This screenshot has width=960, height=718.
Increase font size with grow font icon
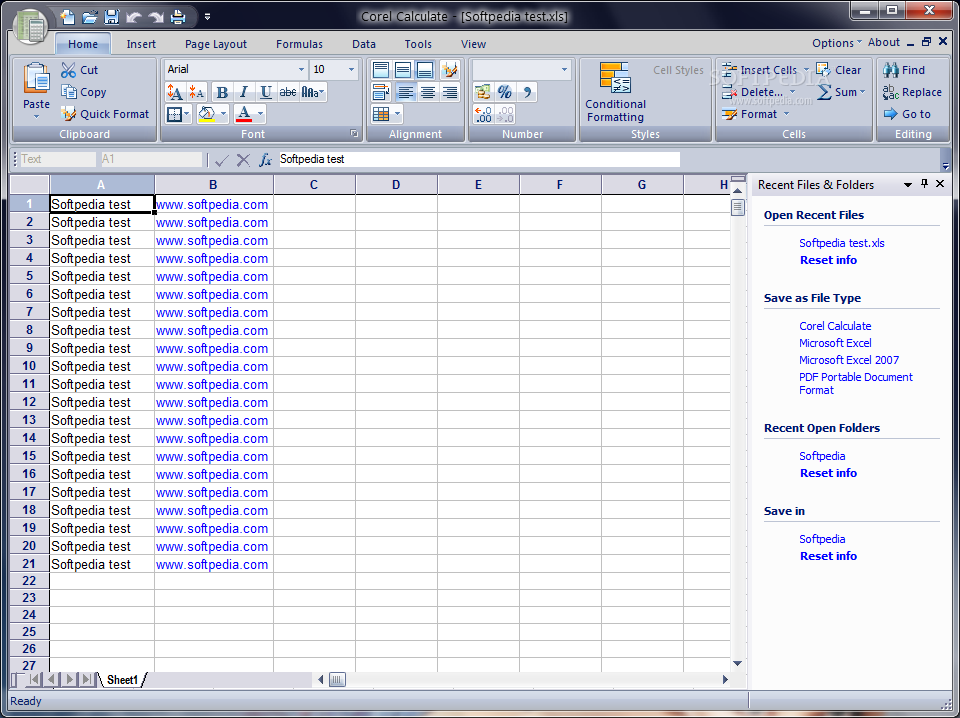click(174, 92)
